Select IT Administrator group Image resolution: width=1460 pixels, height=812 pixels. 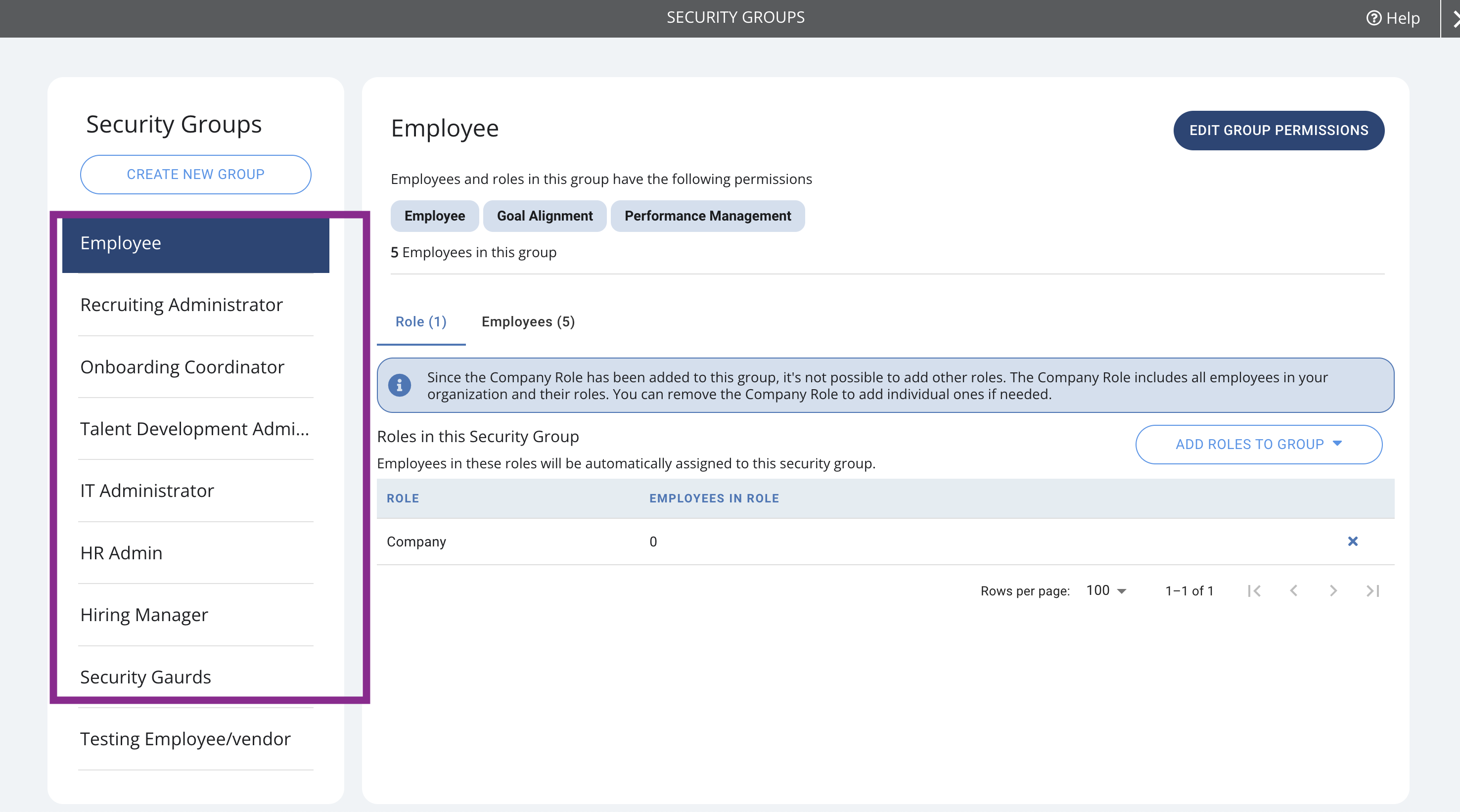[x=195, y=491]
